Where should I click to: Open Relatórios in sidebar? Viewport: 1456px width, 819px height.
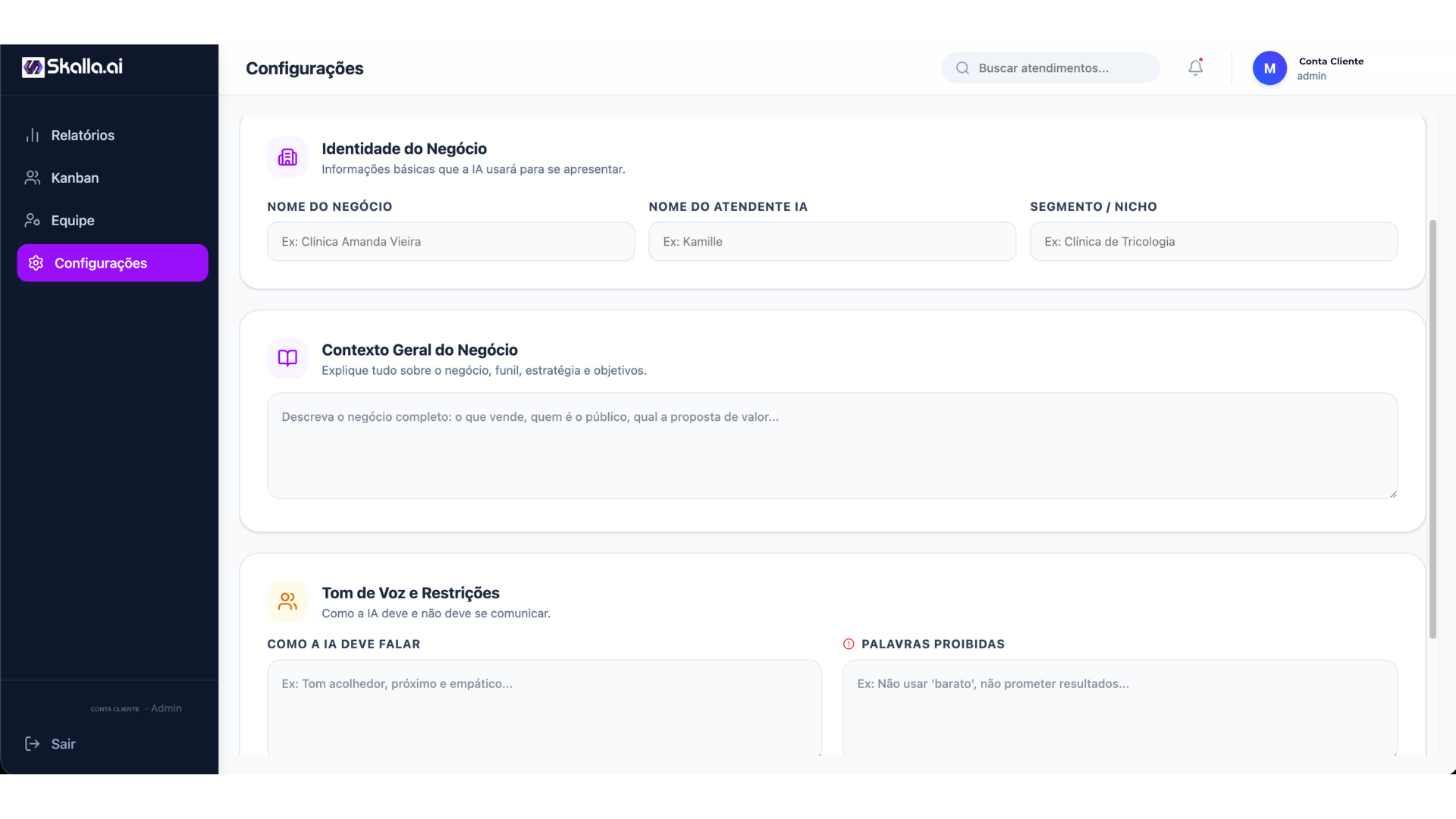pyautogui.click(x=112, y=135)
